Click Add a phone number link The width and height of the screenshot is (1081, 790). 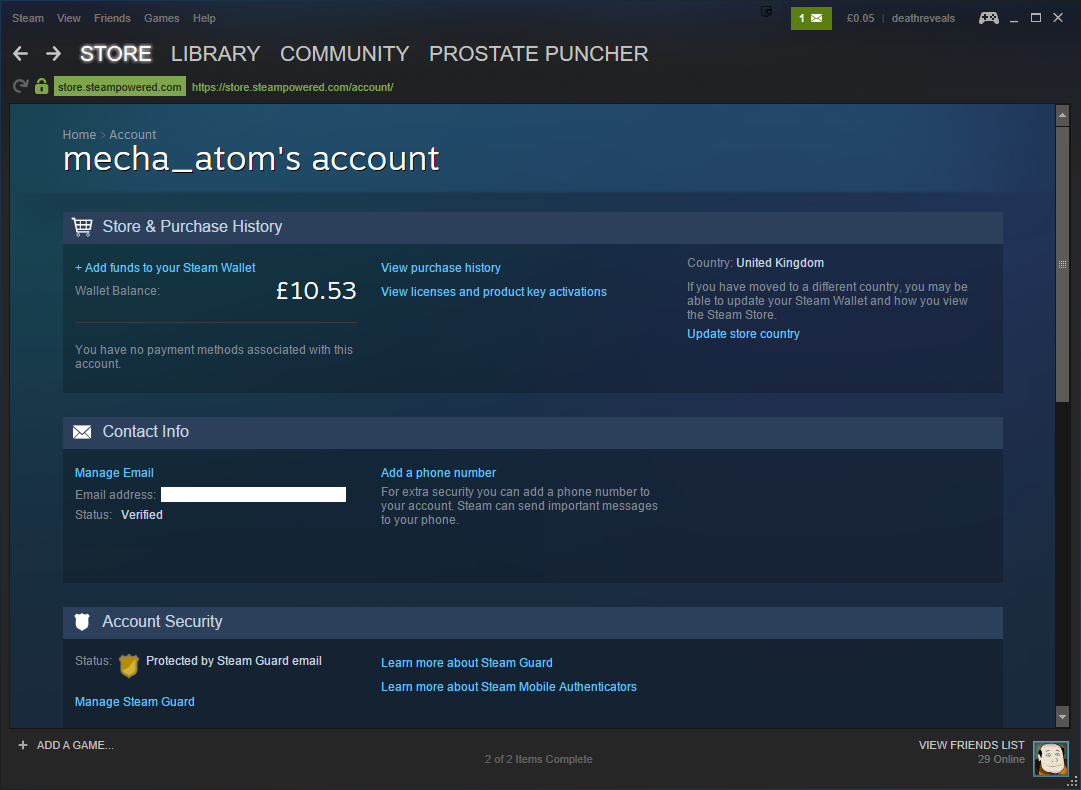pyautogui.click(x=438, y=473)
